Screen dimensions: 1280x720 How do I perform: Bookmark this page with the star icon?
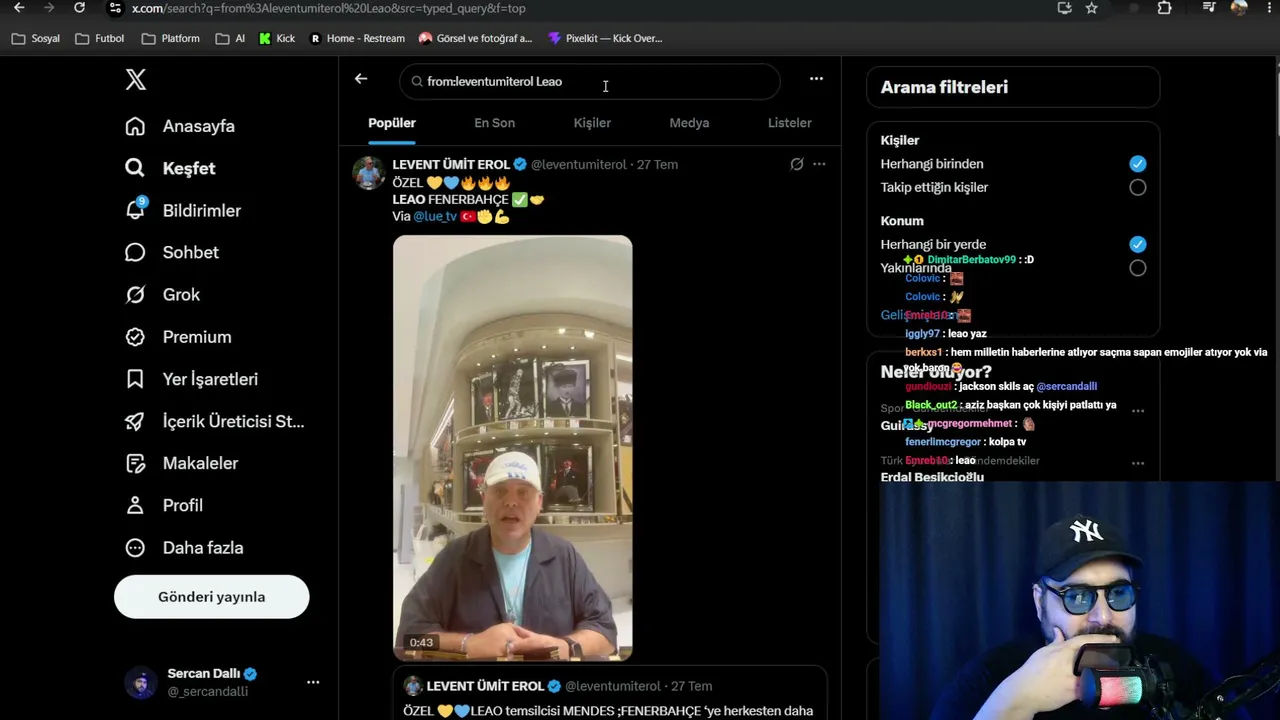pyautogui.click(x=1092, y=8)
